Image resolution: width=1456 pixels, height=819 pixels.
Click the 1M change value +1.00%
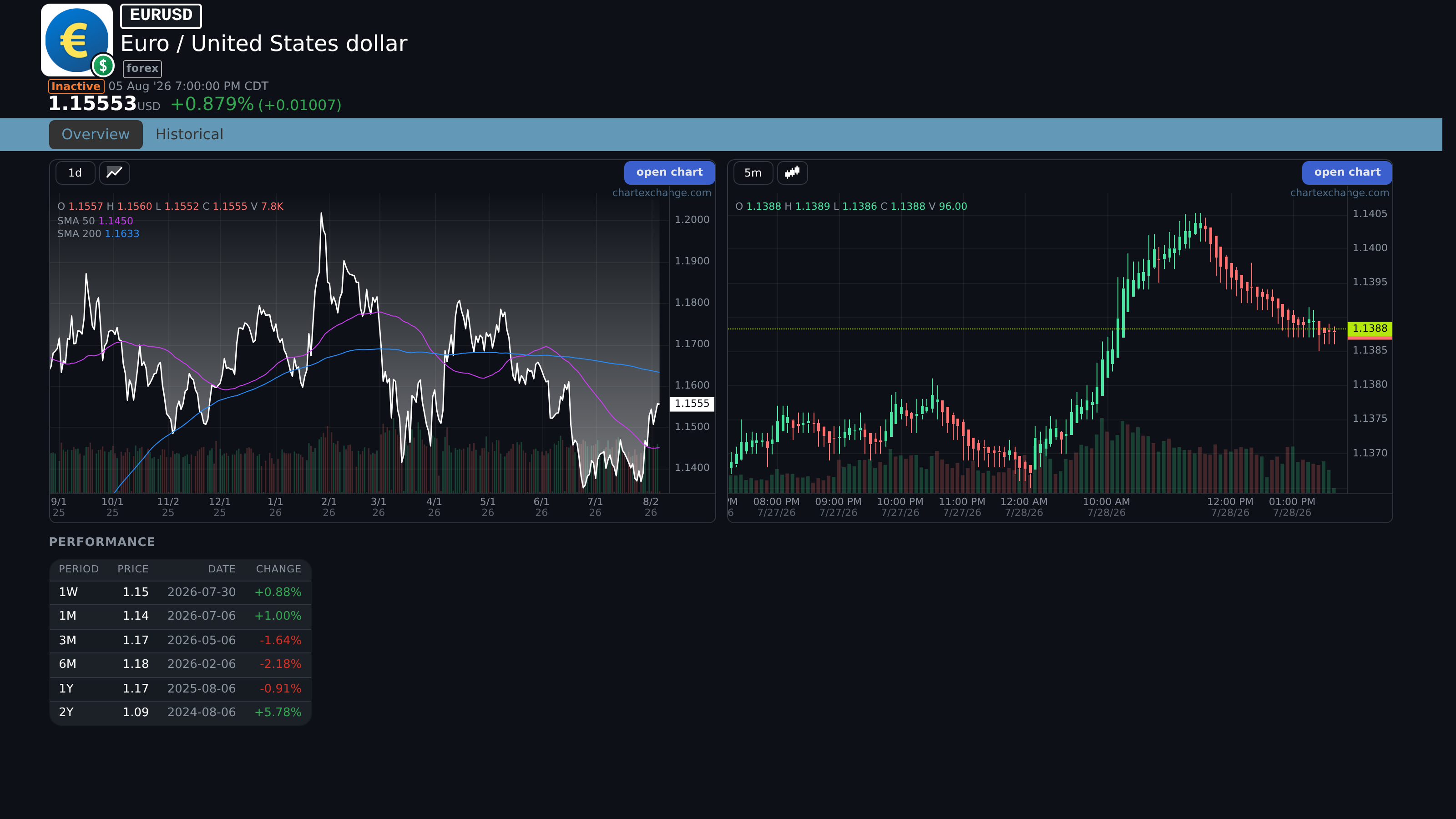click(x=278, y=616)
